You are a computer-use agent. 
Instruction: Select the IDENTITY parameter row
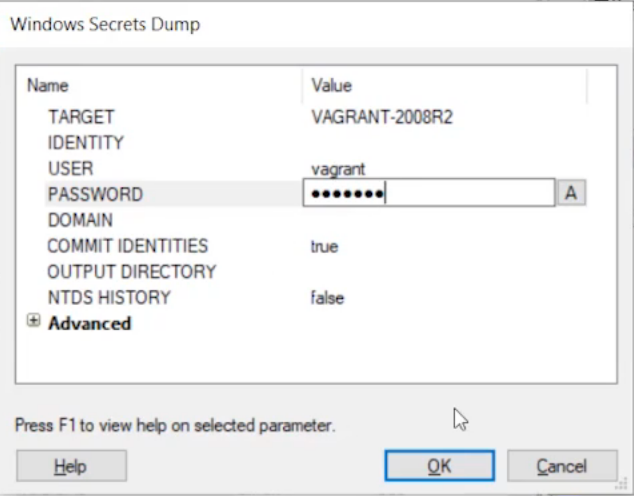pyautogui.click(x=86, y=143)
